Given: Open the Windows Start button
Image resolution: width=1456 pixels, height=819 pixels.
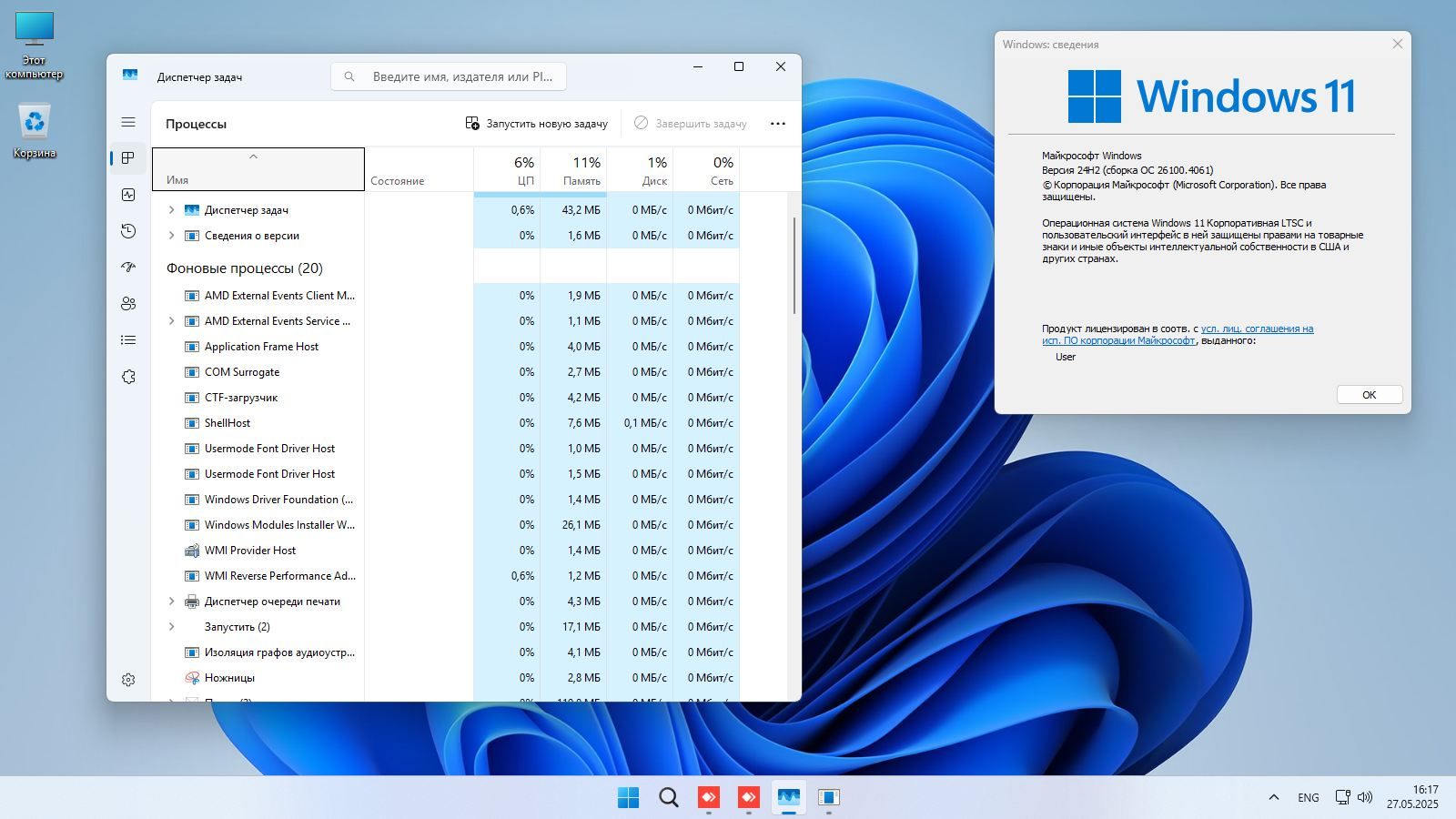Looking at the screenshot, I should click(x=628, y=798).
